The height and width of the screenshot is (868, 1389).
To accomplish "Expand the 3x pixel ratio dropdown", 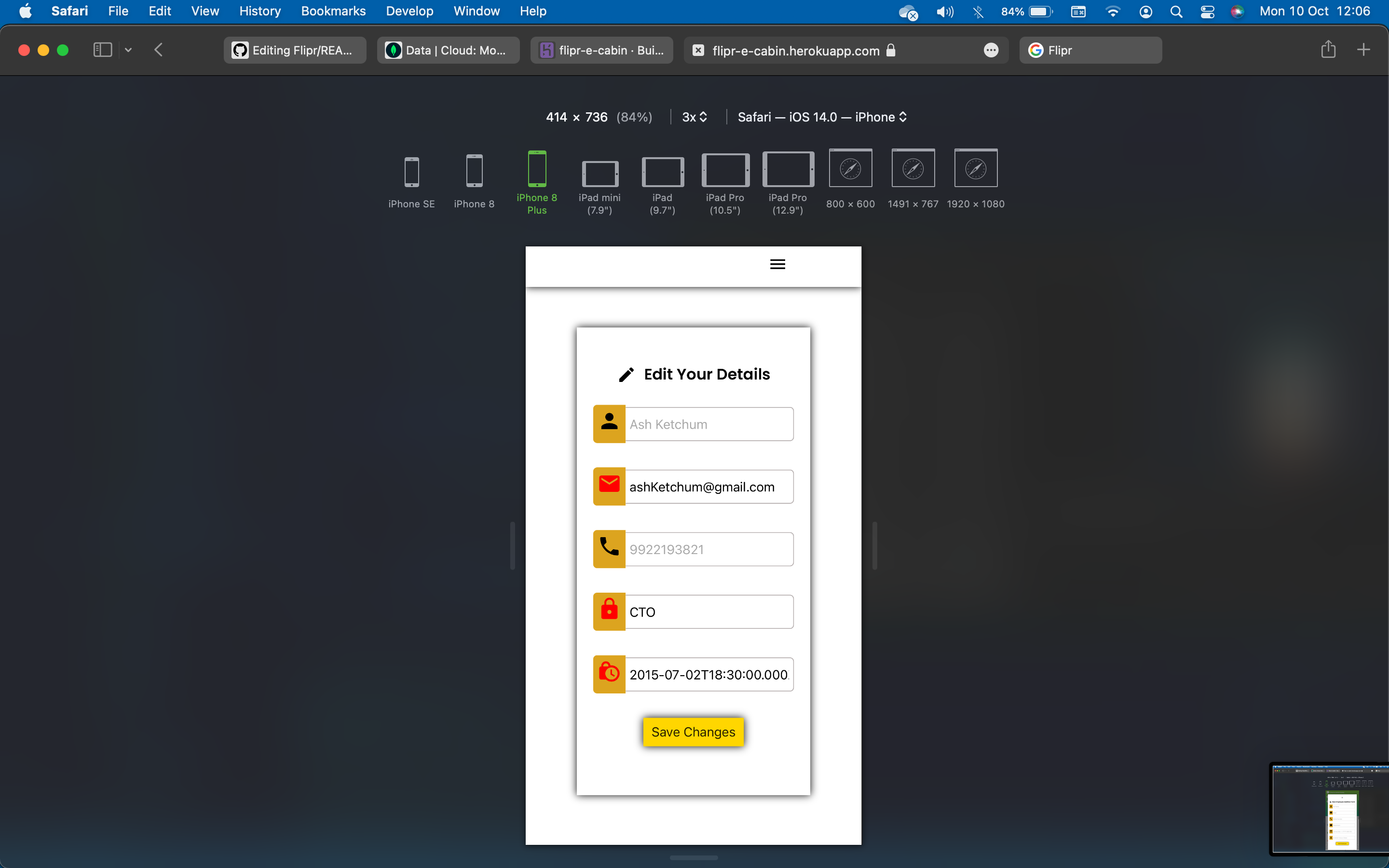I will pyautogui.click(x=694, y=117).
